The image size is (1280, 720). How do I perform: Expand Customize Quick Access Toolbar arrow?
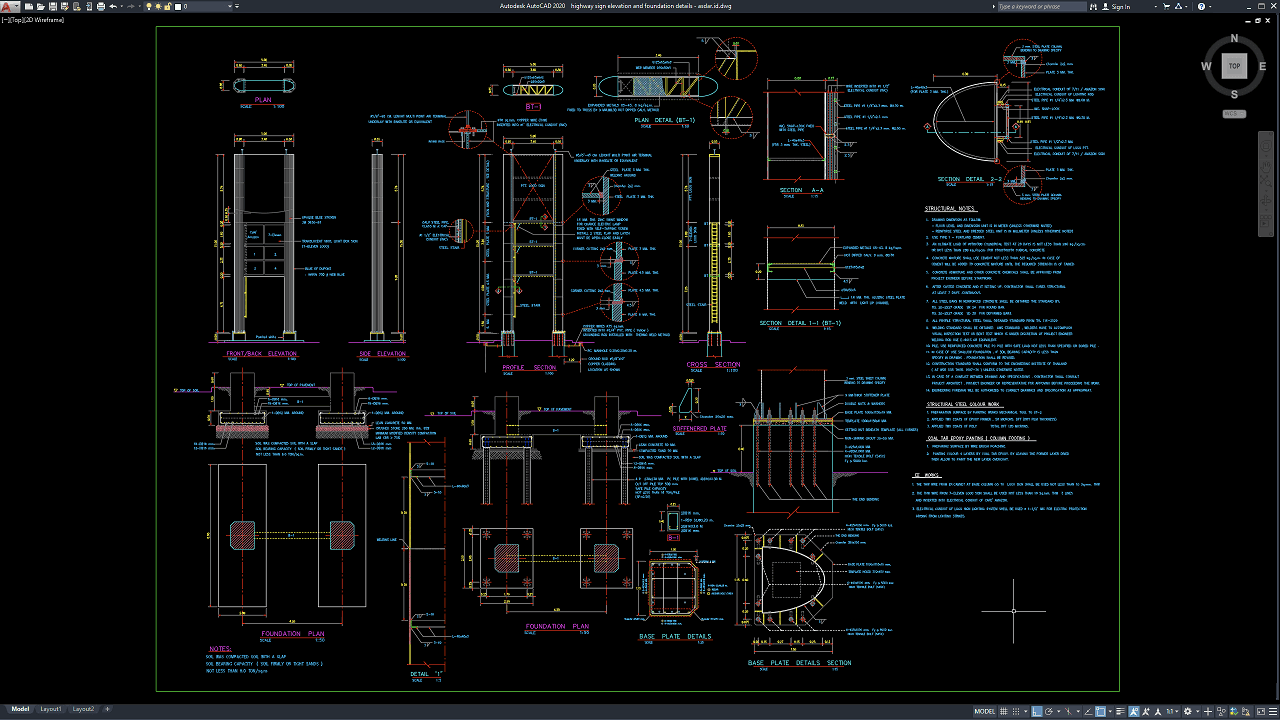click(x=237, y=6)
